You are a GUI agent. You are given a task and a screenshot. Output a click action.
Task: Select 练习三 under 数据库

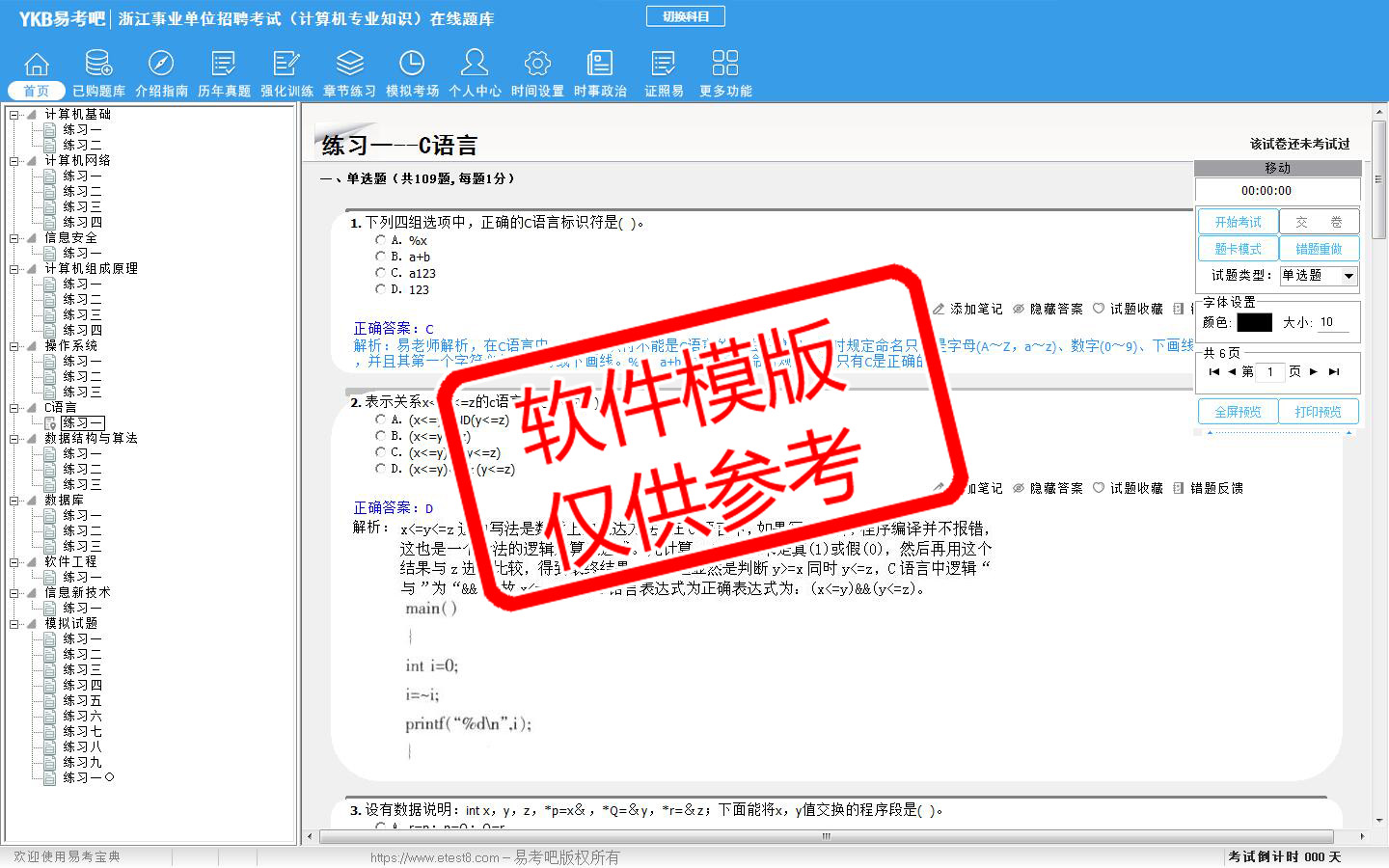82,547
